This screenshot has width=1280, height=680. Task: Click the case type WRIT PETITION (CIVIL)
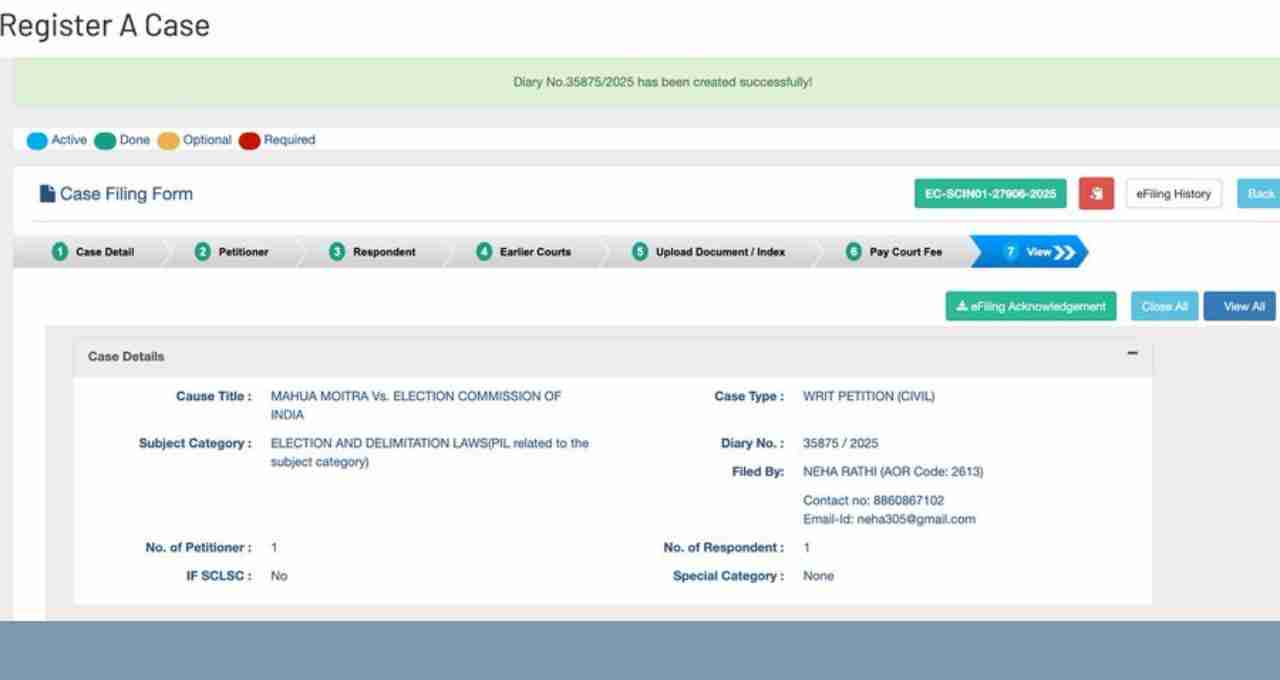click(869, 396)
